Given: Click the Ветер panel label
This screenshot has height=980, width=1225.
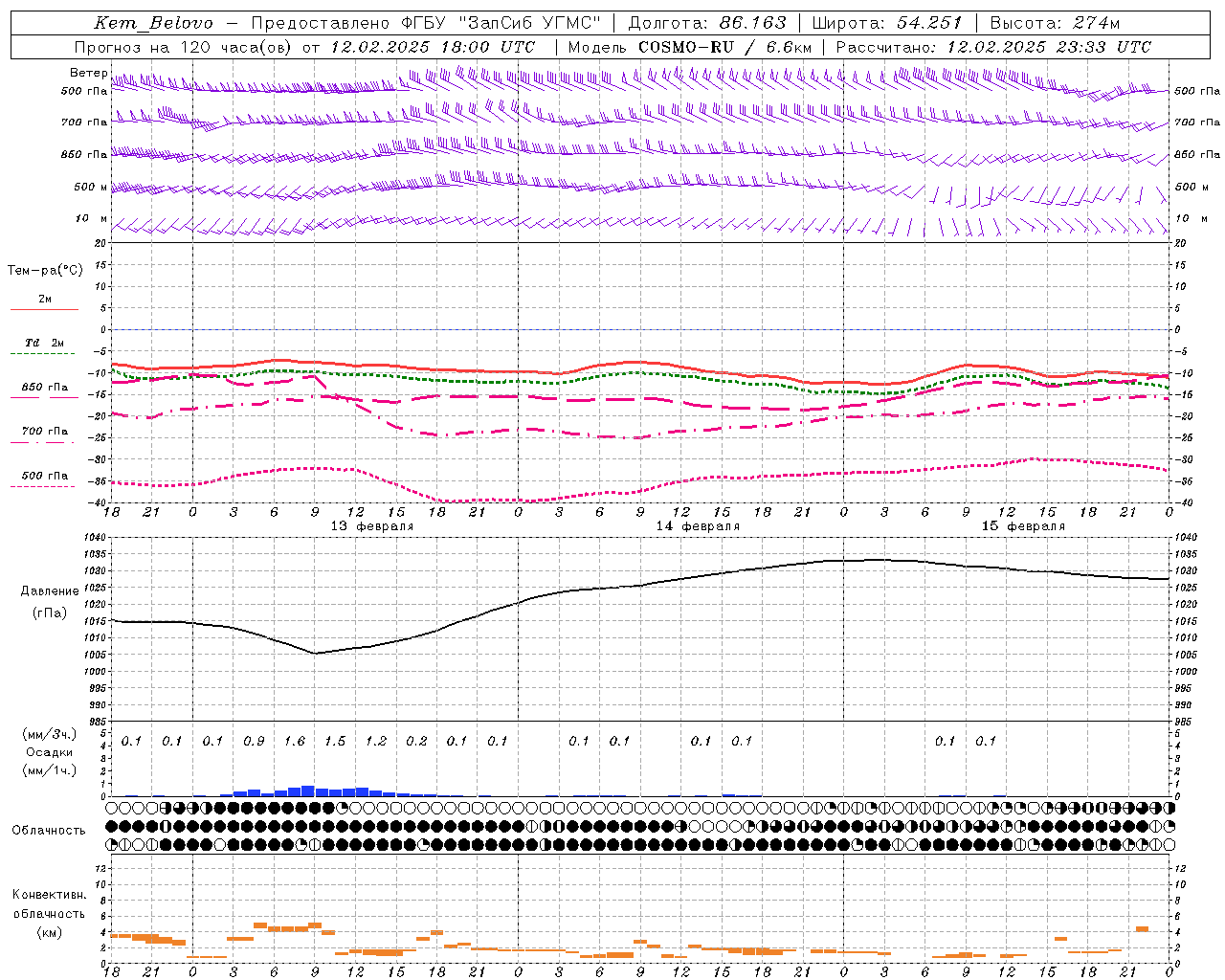Looking at the screenshot, I should click(89, 73).
